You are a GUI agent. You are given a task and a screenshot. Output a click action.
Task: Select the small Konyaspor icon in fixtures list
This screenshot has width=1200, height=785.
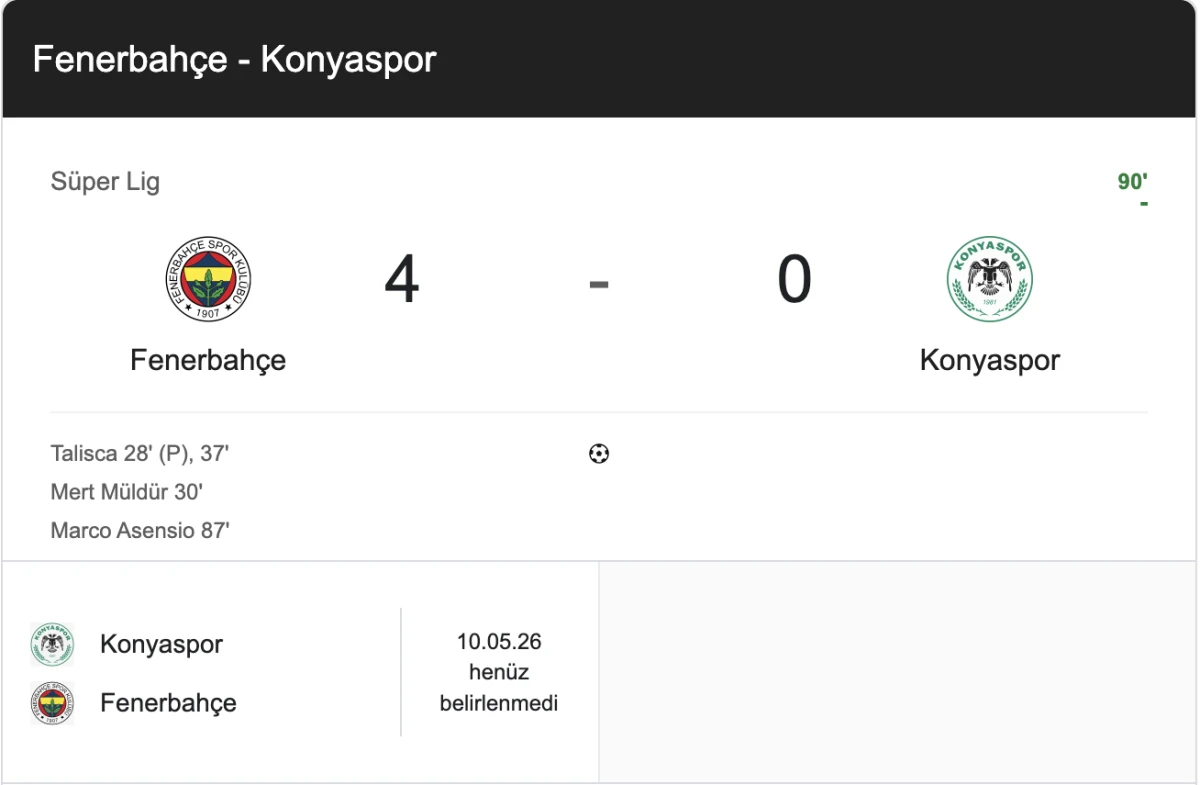[x=54, y=644]
